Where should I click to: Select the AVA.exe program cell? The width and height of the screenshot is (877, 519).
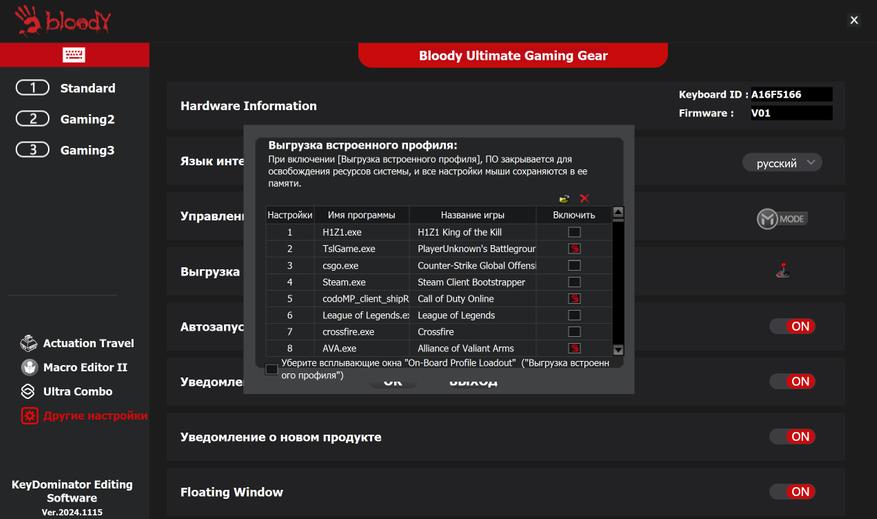pyautogui.click(x=361, y=348)
